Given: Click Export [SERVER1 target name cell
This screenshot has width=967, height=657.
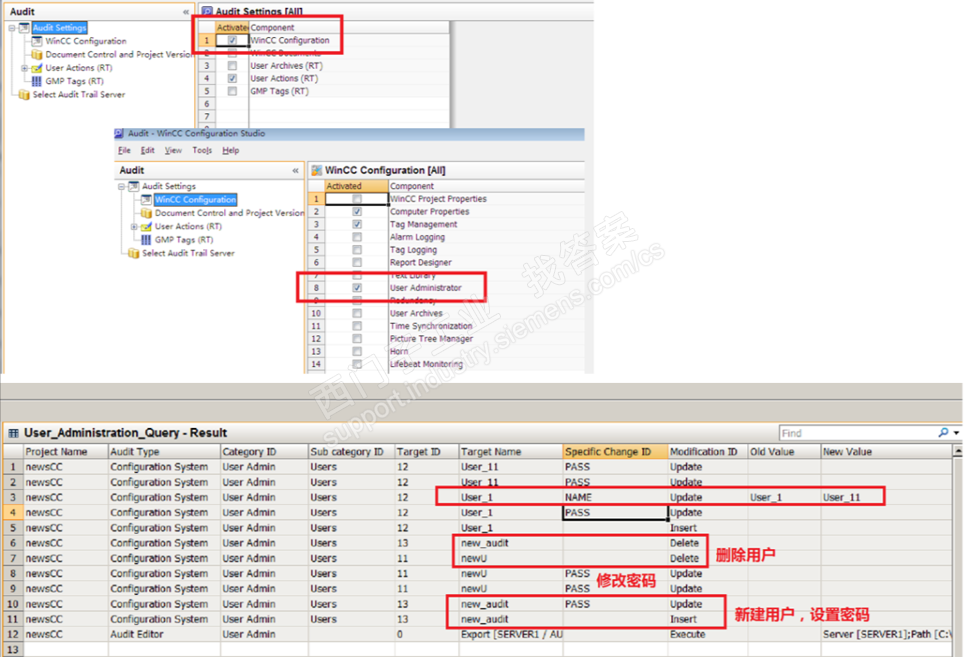Looking at the screenshot, I should click(511, 634).
